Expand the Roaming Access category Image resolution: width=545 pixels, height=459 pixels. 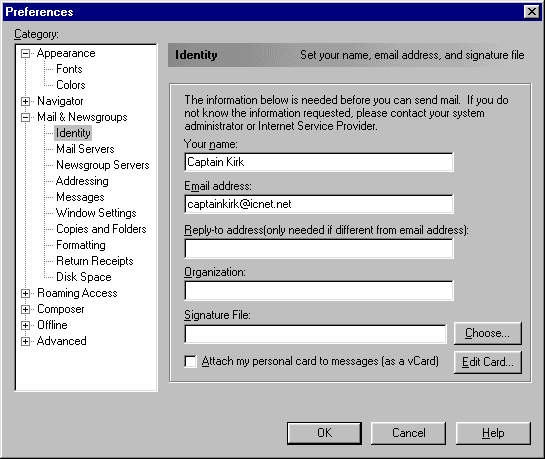25,293
